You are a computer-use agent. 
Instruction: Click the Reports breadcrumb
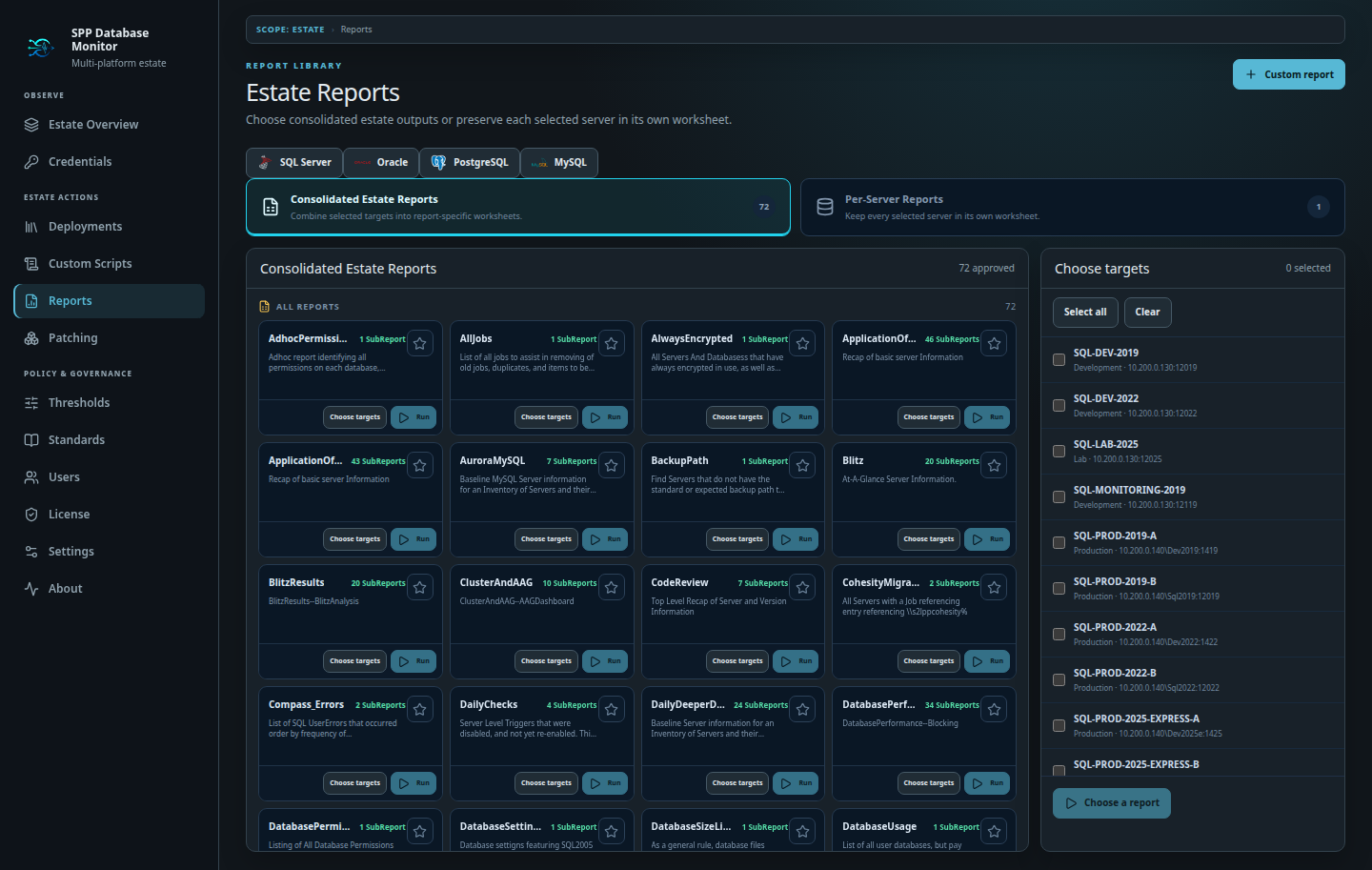[x=356, y=30]
